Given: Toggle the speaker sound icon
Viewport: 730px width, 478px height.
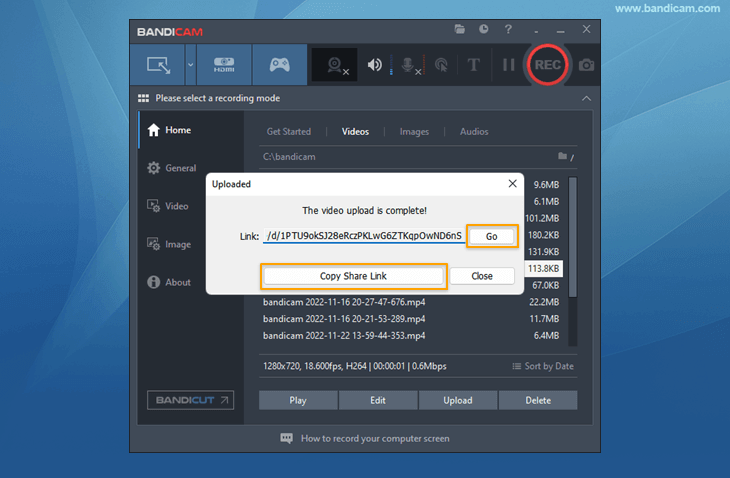Looking at the screenshot, I should [x=375, y=65].
